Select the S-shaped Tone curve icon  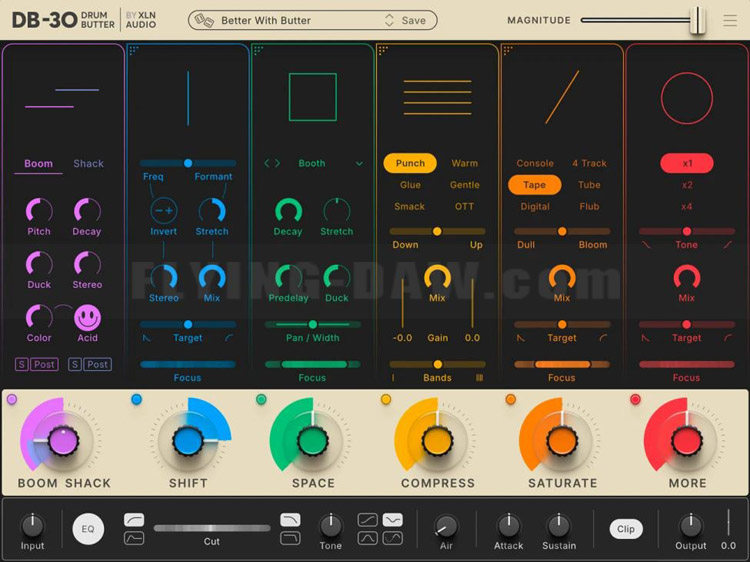[393, 539]
